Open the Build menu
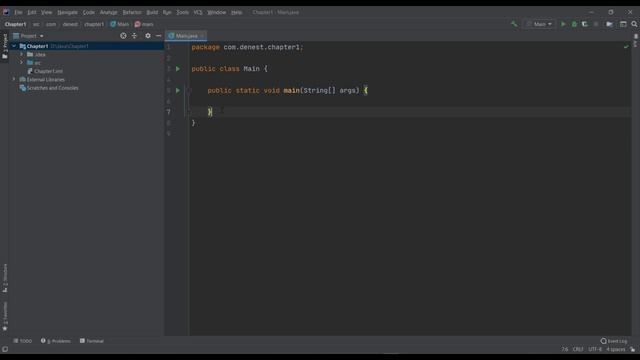The width and height of the screenshot is (640, 360). 152,12
